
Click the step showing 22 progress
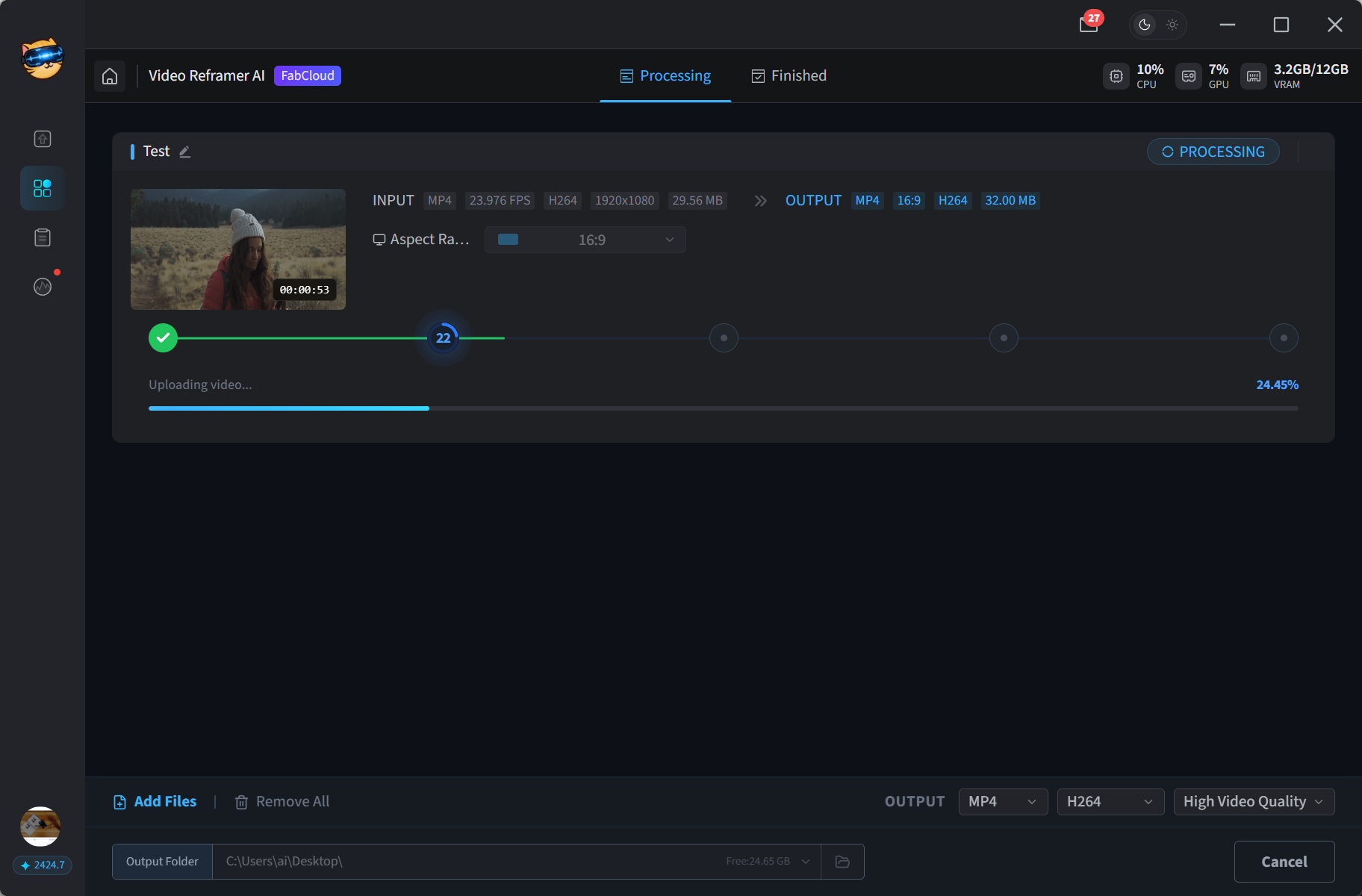444,338
